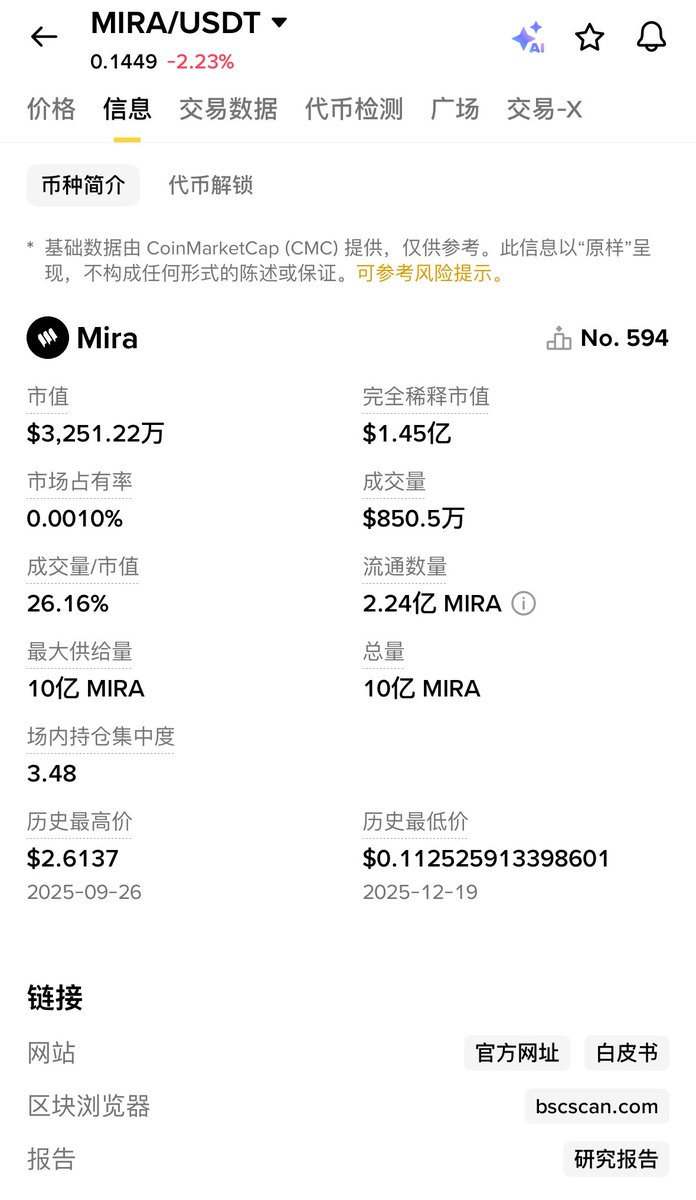The width and height of the screenshot is (696, 1200).
Task: Tap the back arrow icon
Action: pos(44,38)
